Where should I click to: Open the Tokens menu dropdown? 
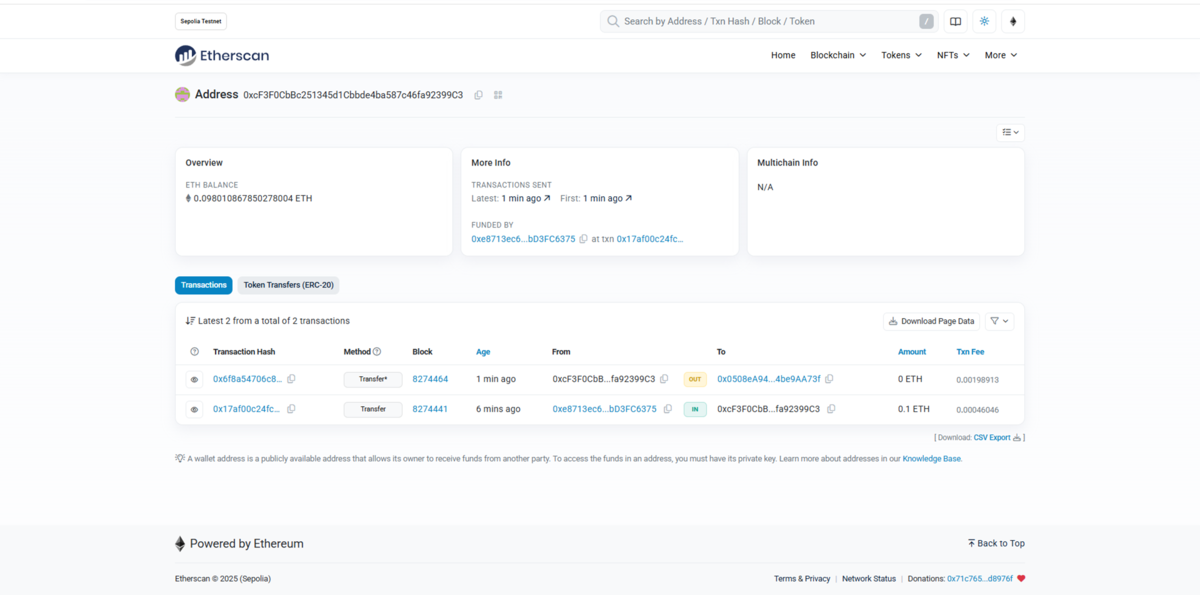click(x=901, y=55)
